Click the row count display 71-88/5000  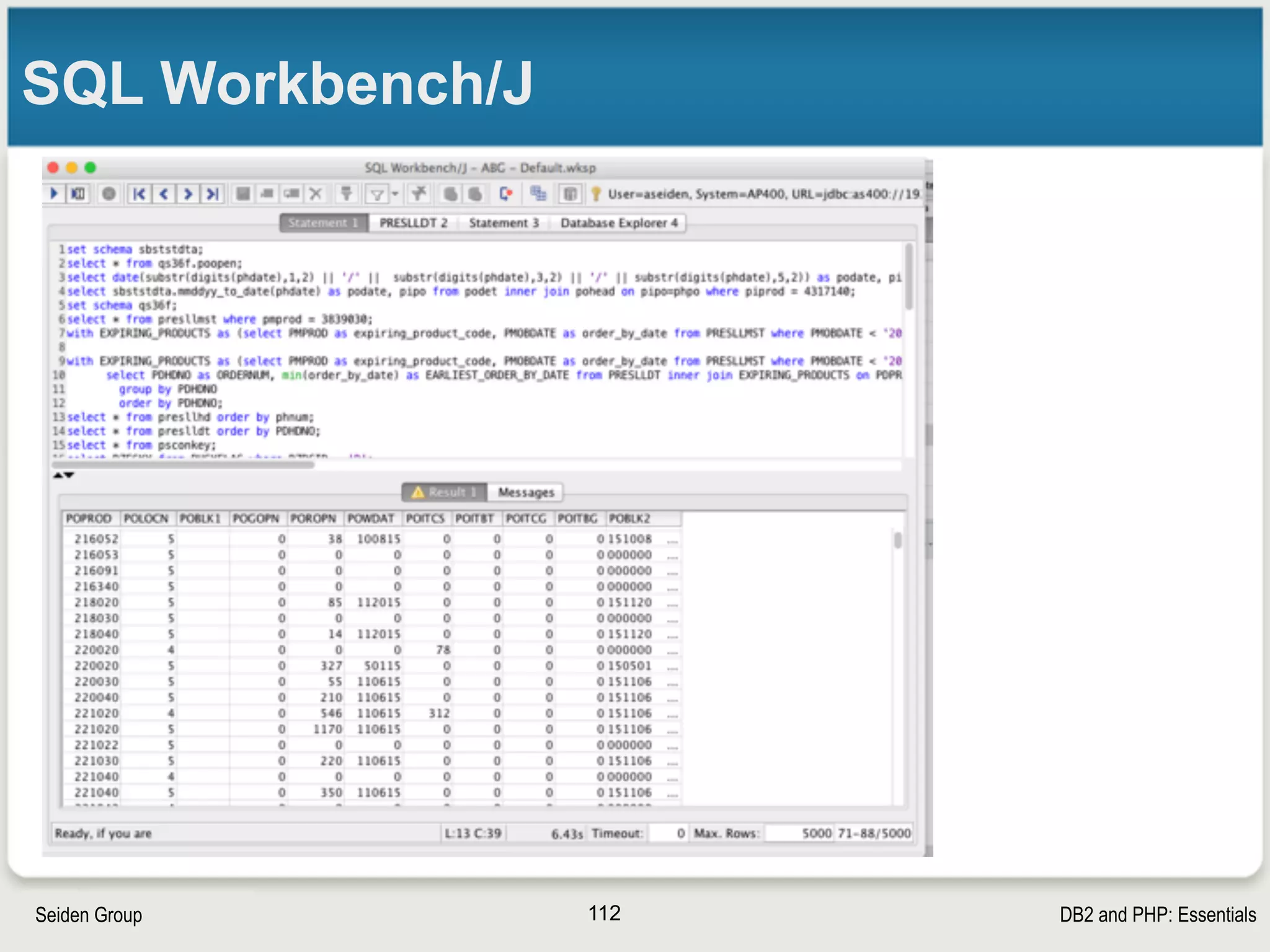(x=874, y=833)
